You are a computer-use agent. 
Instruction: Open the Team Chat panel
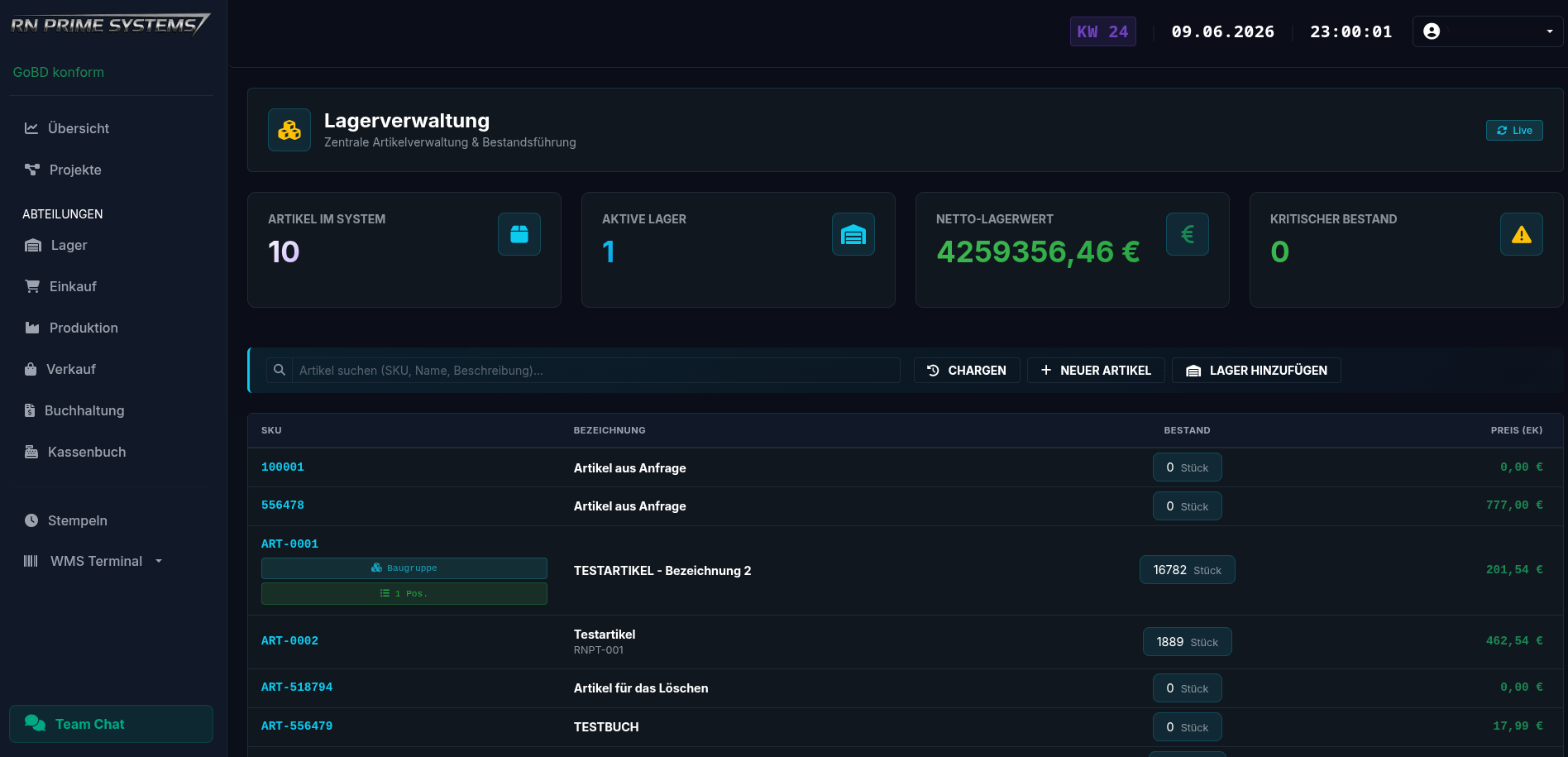111,724
